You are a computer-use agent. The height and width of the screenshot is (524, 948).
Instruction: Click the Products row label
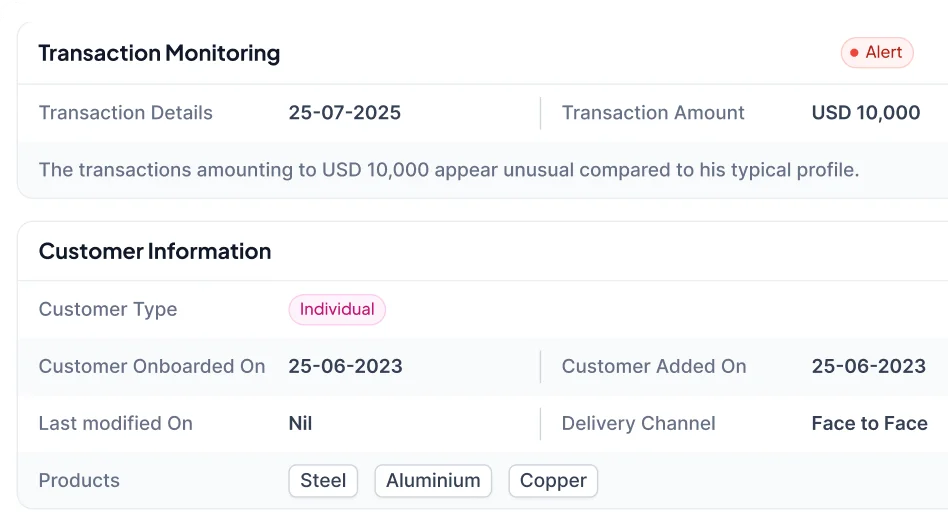79,481
